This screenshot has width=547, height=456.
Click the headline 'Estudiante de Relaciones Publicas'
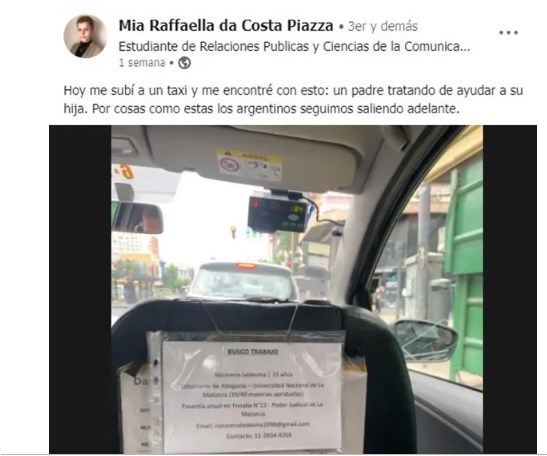point(214,46)
